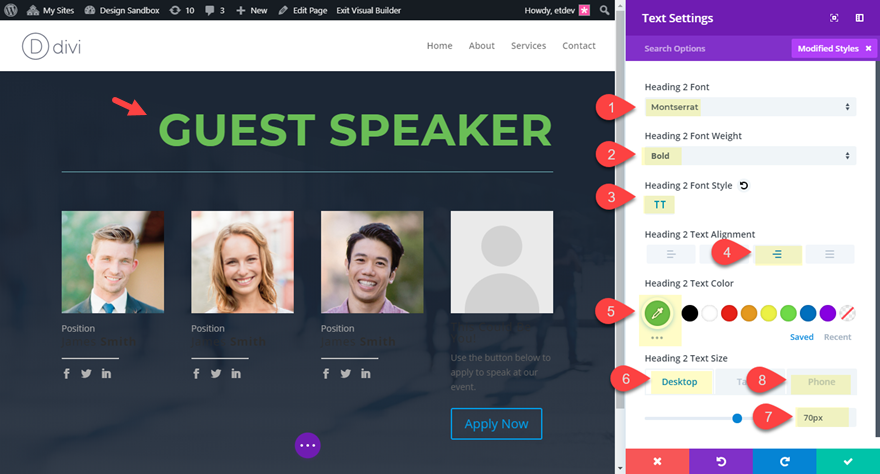Save changes with green checkmark
The width and height of the screenshot is (880, 474).
(x=848, y=461)
